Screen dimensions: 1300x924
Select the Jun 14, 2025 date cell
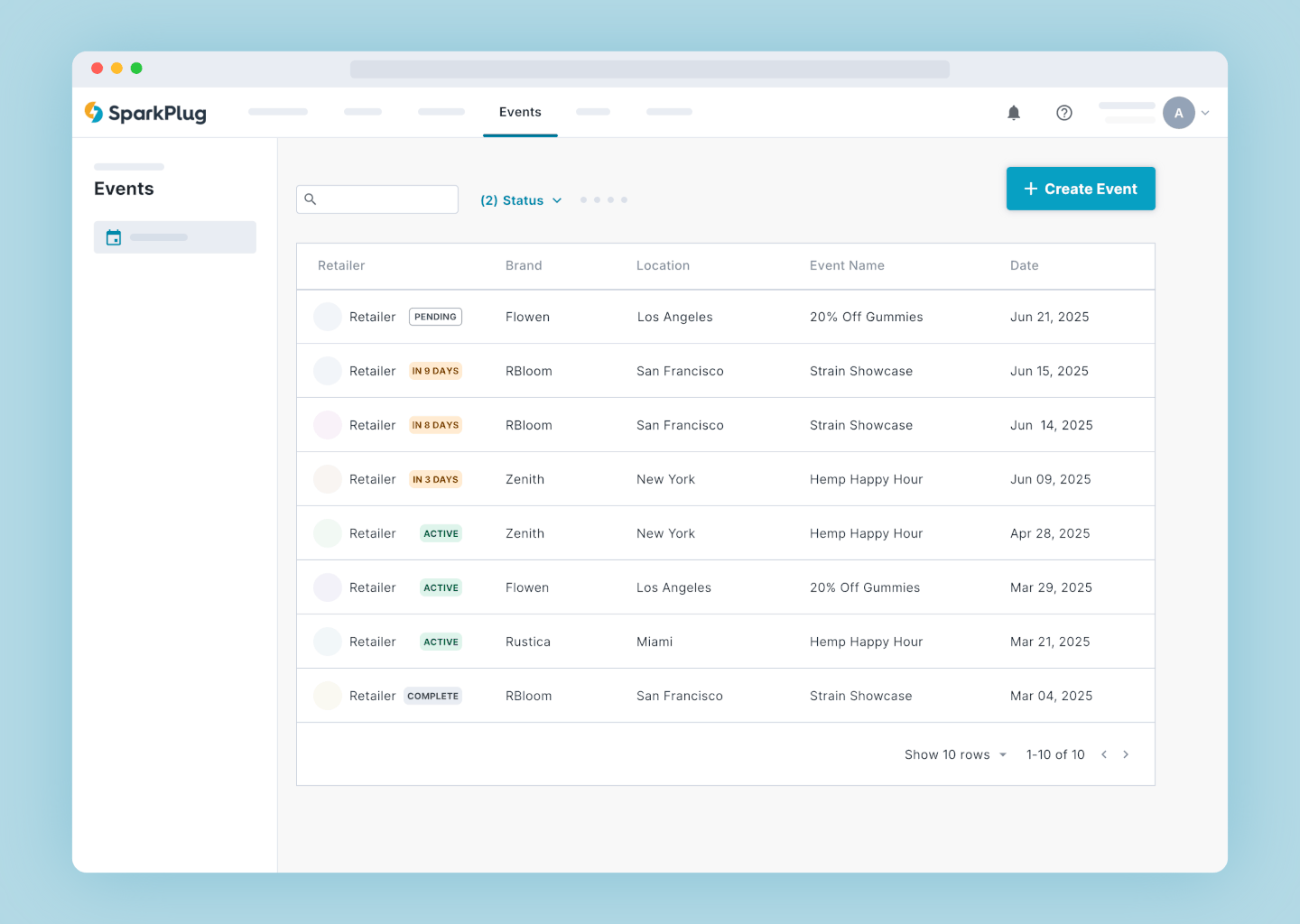pos(1052,425)
